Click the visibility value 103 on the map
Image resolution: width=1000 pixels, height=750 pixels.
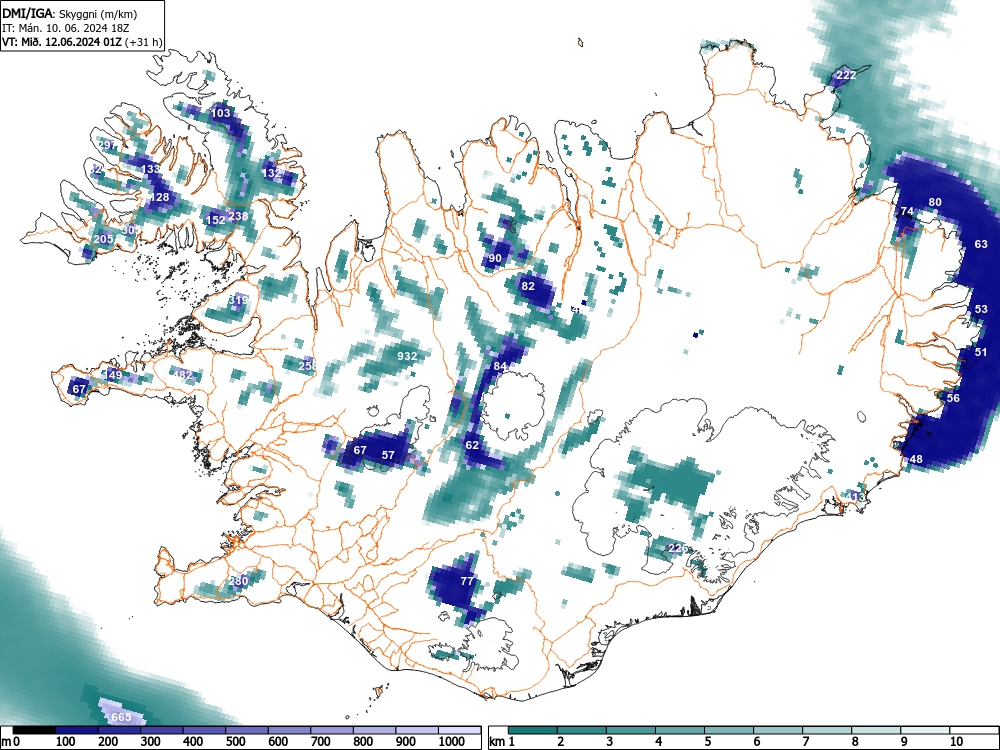[x=221, y=113]
